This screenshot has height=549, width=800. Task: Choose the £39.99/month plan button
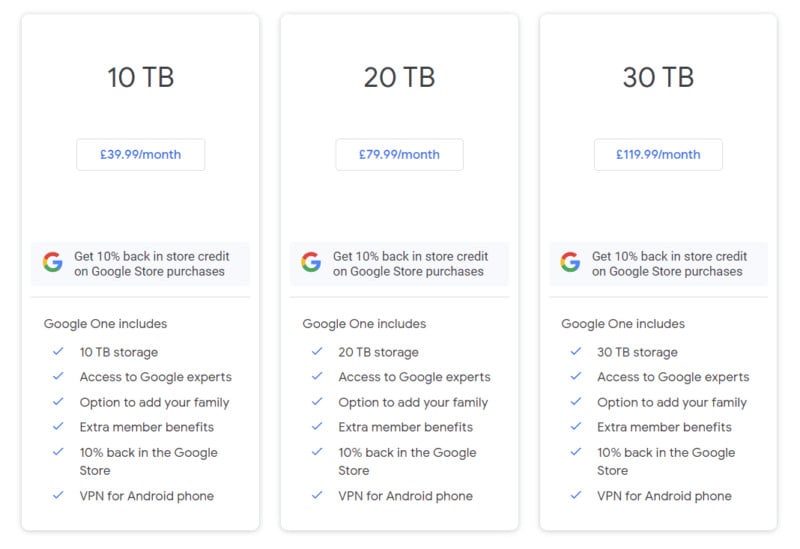click(141, 155)
